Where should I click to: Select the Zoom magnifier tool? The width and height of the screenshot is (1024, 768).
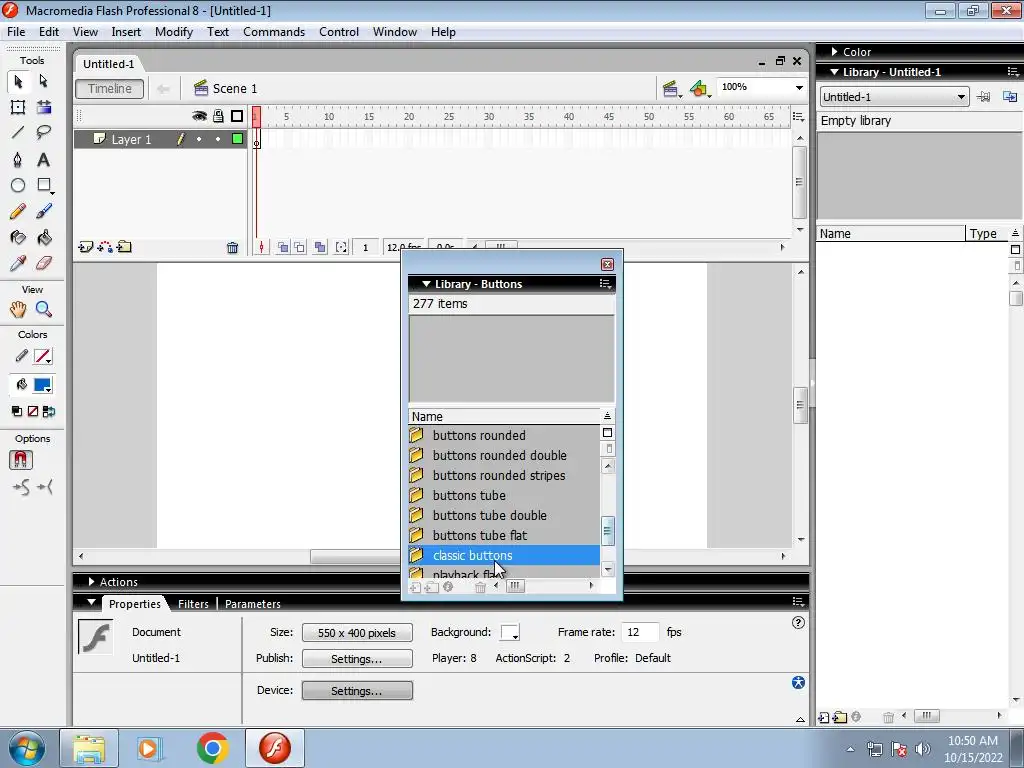pyautogui.click(x=44, y=310)
